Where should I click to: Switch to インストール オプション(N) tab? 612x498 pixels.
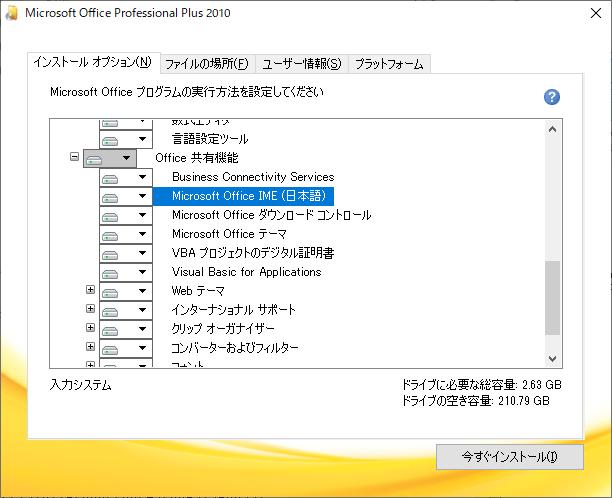(x=93, y=62)
